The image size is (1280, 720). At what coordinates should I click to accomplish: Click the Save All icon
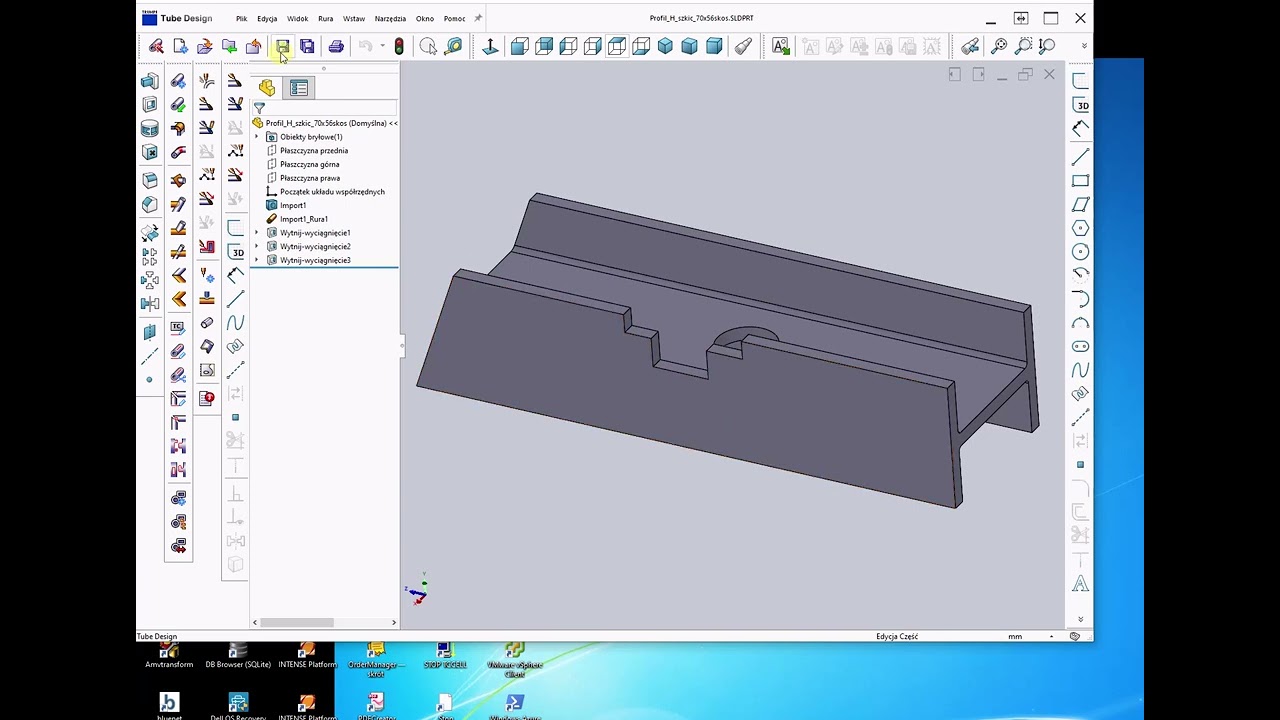307,46
